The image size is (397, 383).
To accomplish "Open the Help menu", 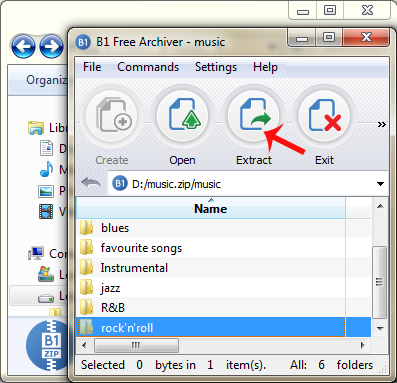I will [x=265, y=67].
